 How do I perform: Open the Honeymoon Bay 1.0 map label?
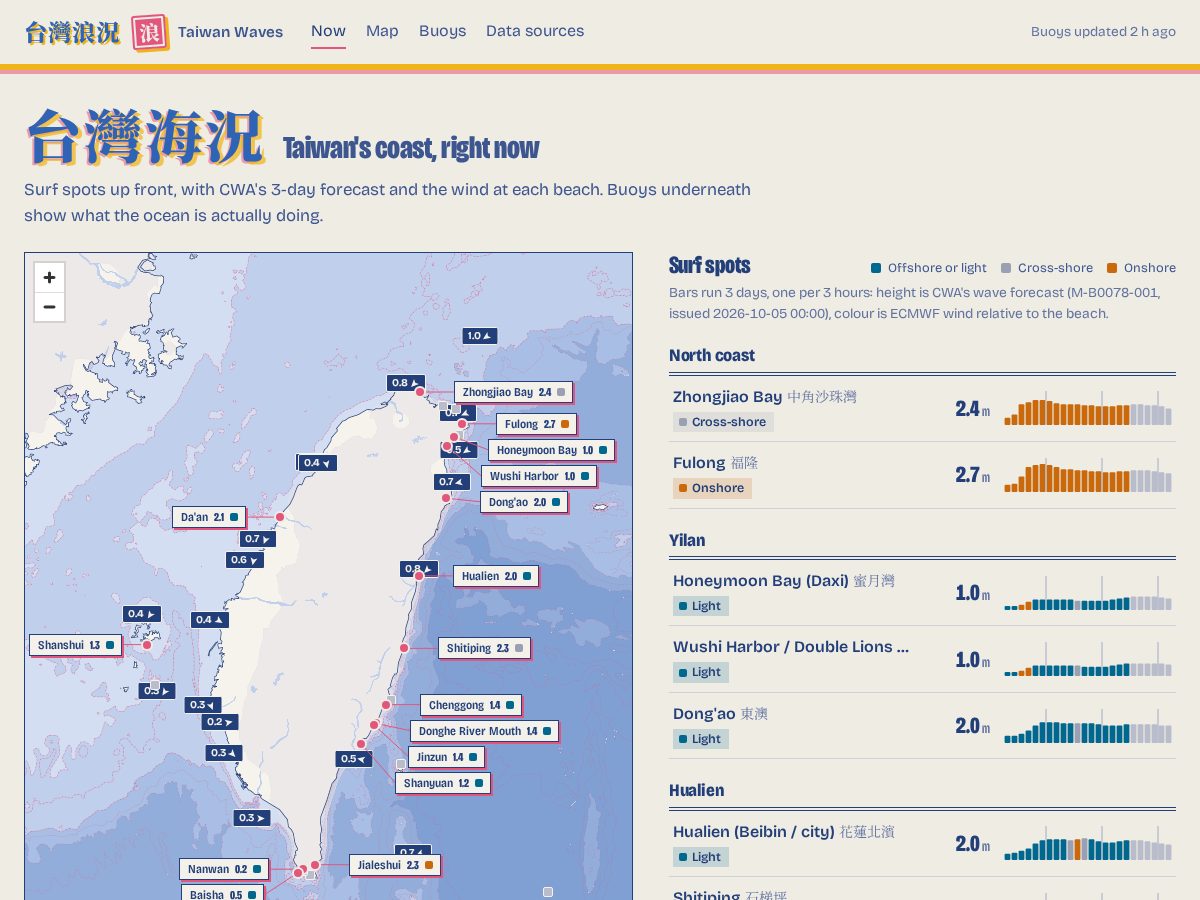551,451
